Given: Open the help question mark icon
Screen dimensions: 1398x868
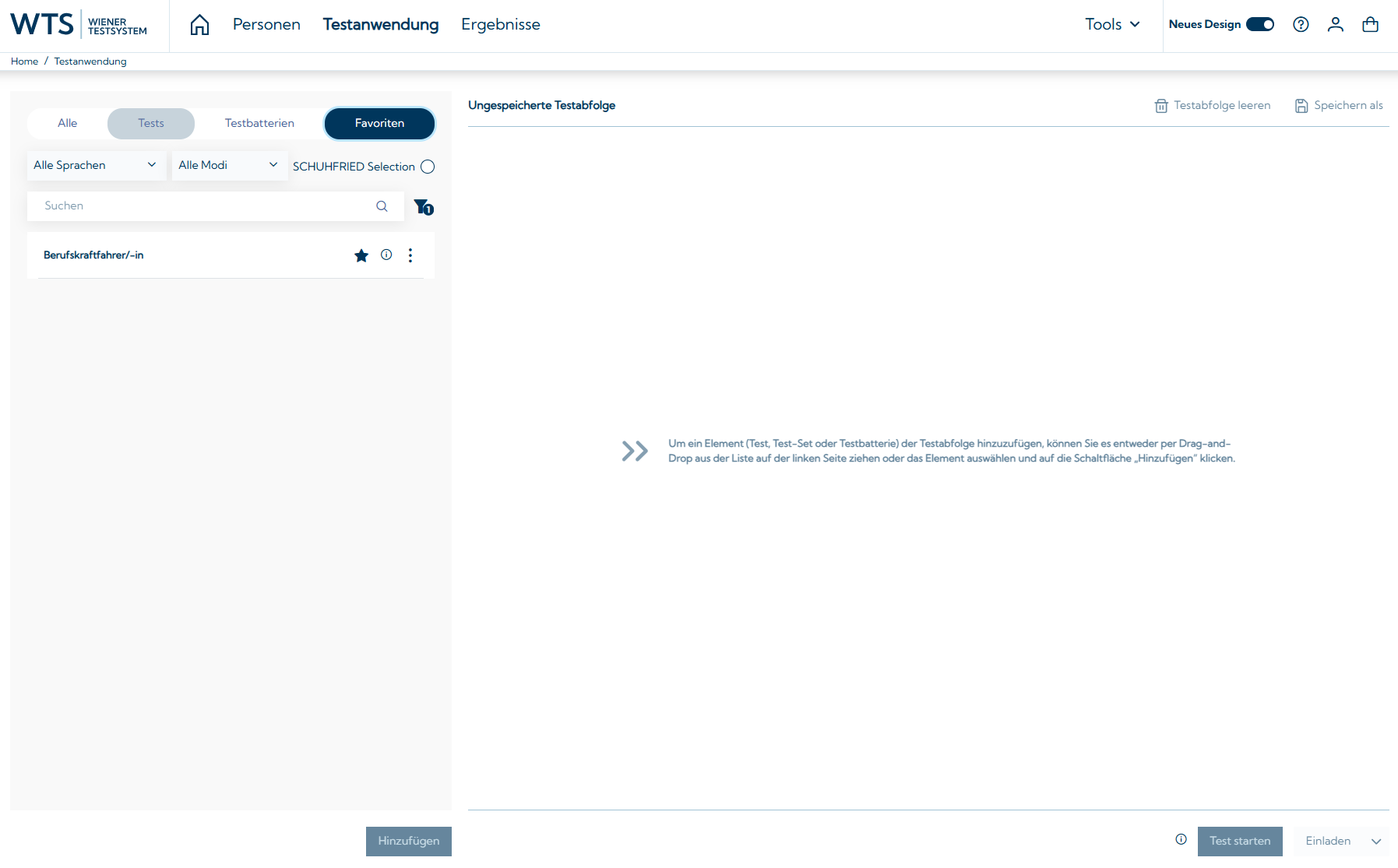Looking at the screenshot, I should [1301, 25].
